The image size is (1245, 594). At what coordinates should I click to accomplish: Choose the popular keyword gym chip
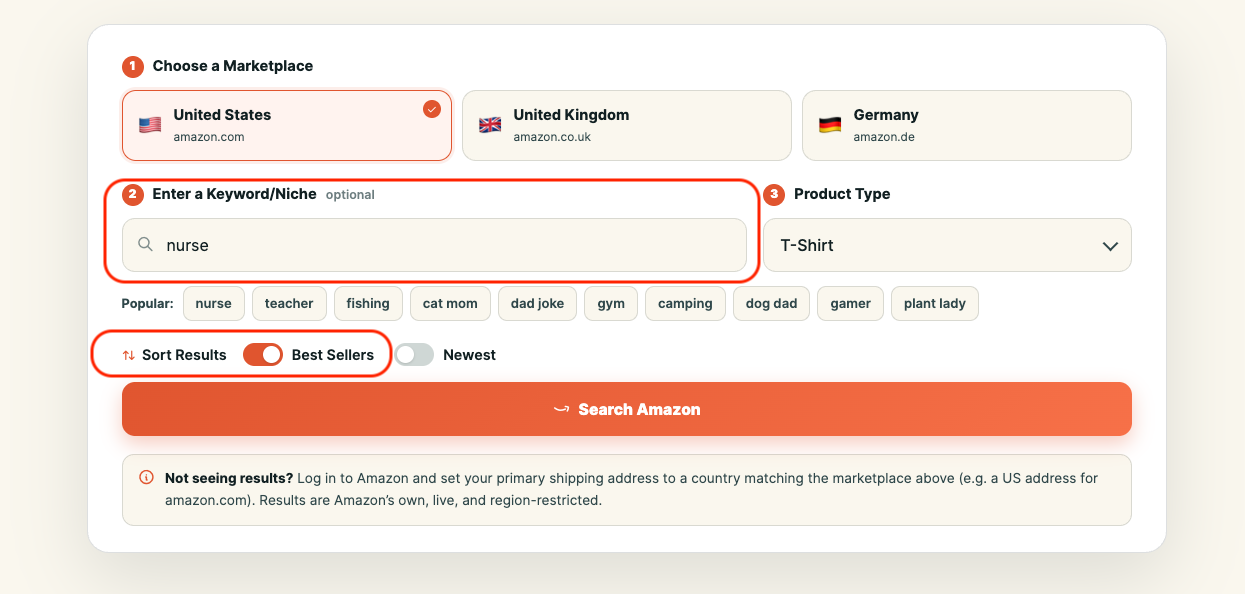611,304
